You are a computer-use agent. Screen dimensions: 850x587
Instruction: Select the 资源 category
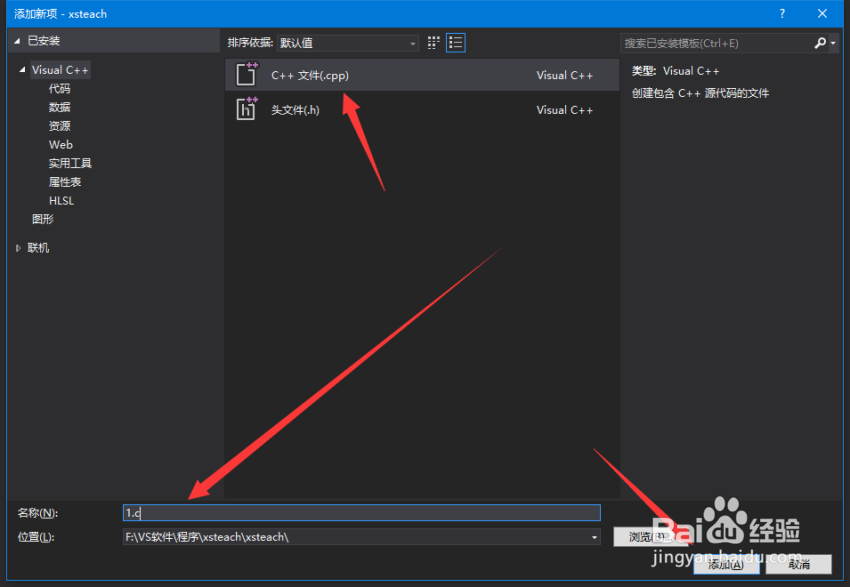[60, 126]
